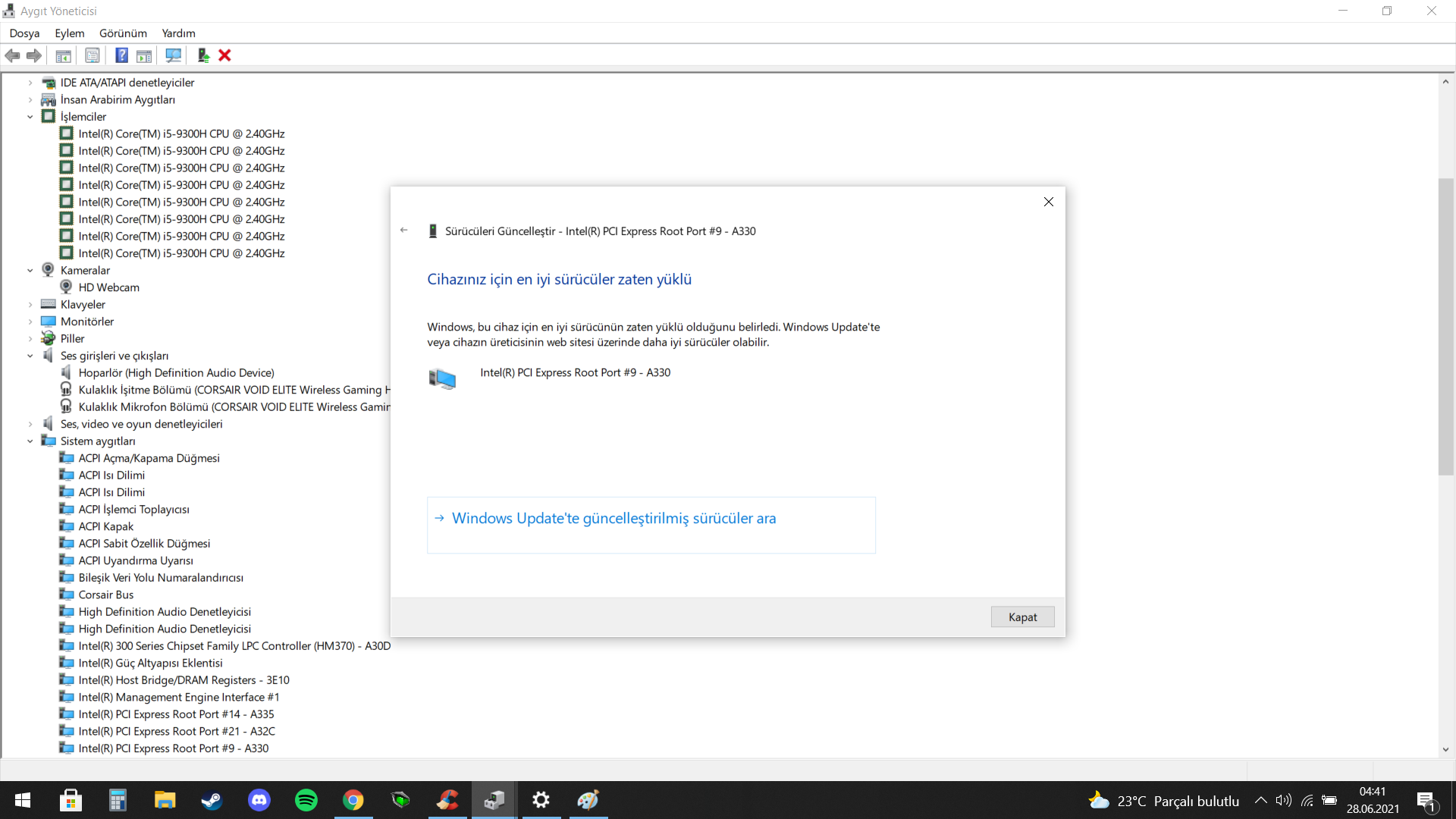Viewport: 1456px width, 819px height.
Task: Open Discord from the taskbar
Action: (x=259, y=800)
